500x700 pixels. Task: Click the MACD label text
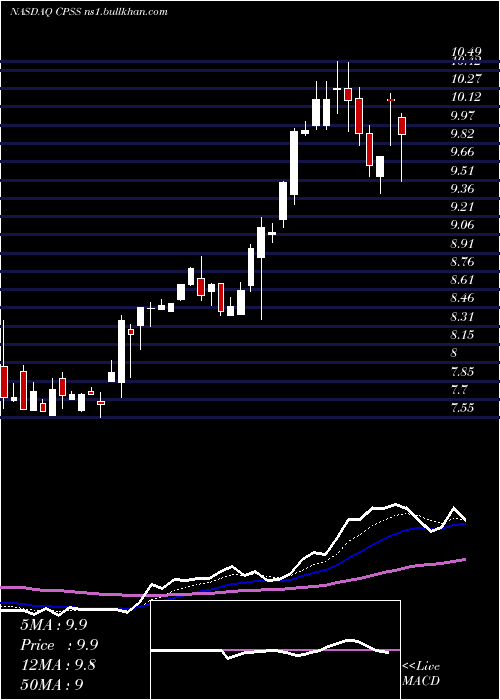(x=421, y=681)
